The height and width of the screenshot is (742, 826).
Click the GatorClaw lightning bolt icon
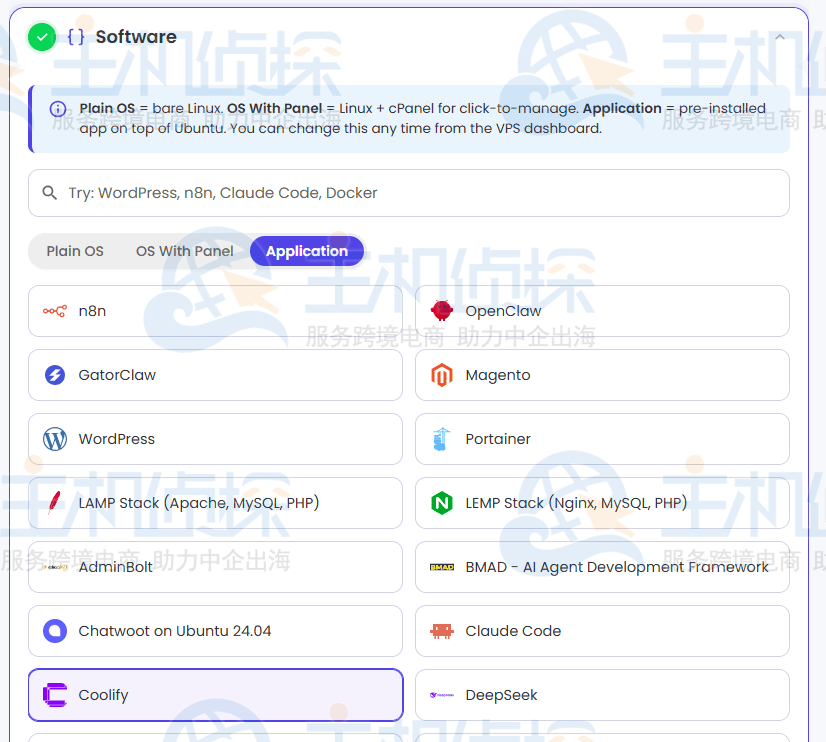(x=55, y=375)
